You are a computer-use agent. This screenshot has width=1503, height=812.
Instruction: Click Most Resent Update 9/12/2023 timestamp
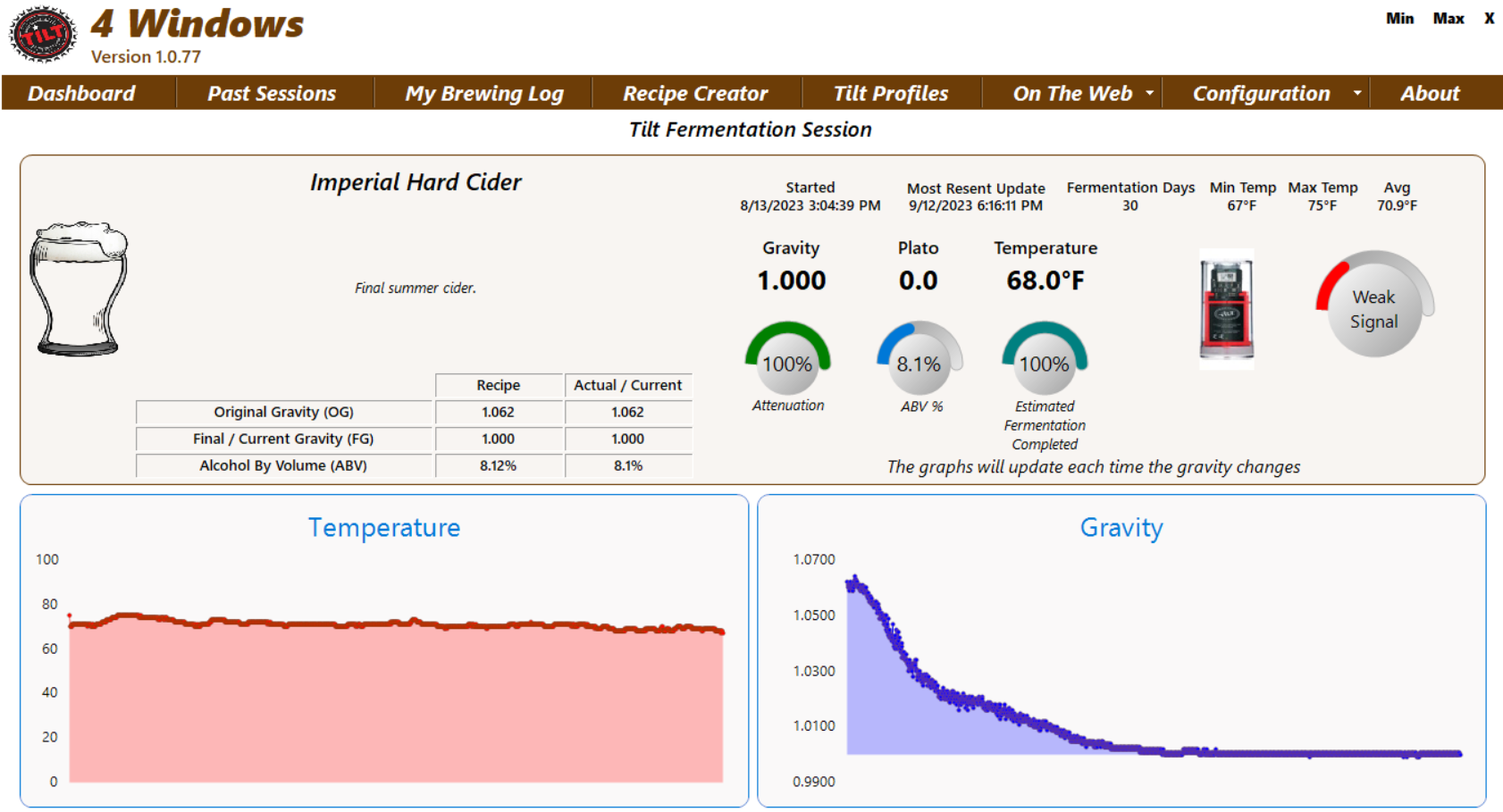[x=976, y=205]
